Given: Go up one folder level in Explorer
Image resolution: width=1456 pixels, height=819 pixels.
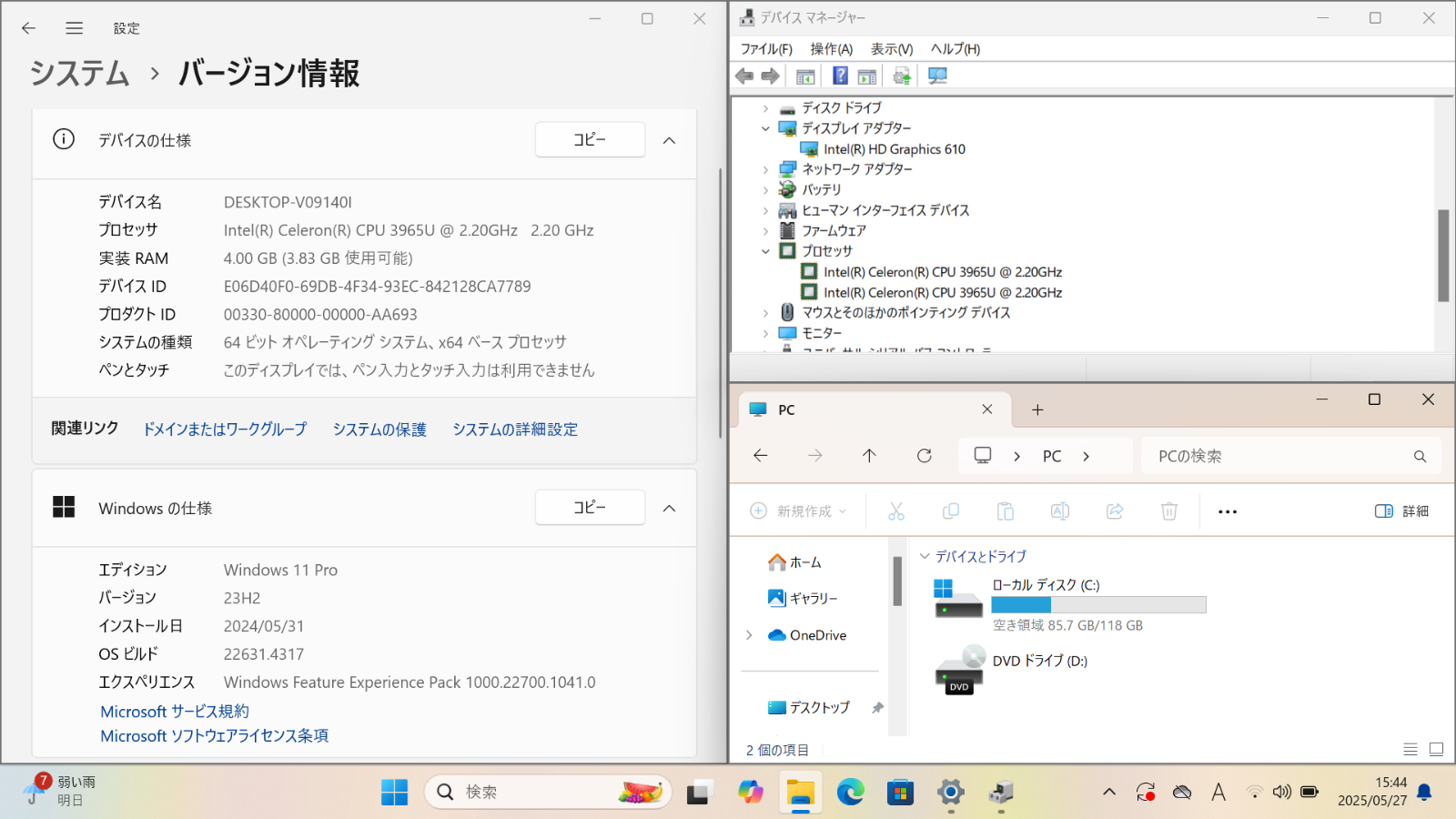Looking at the screenshot, I should pos(869,456).
